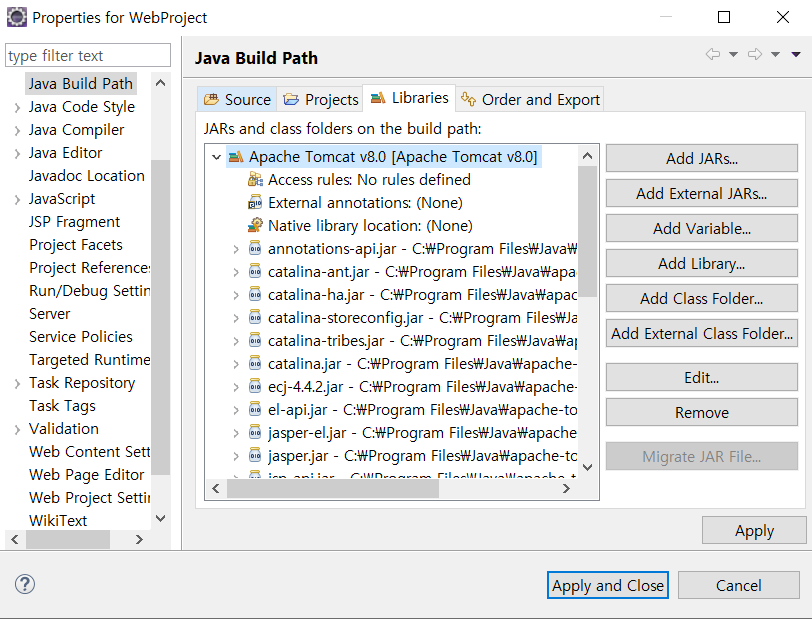Select Web Page Editor in tree

pyautogui.click(x=86, y=474)
